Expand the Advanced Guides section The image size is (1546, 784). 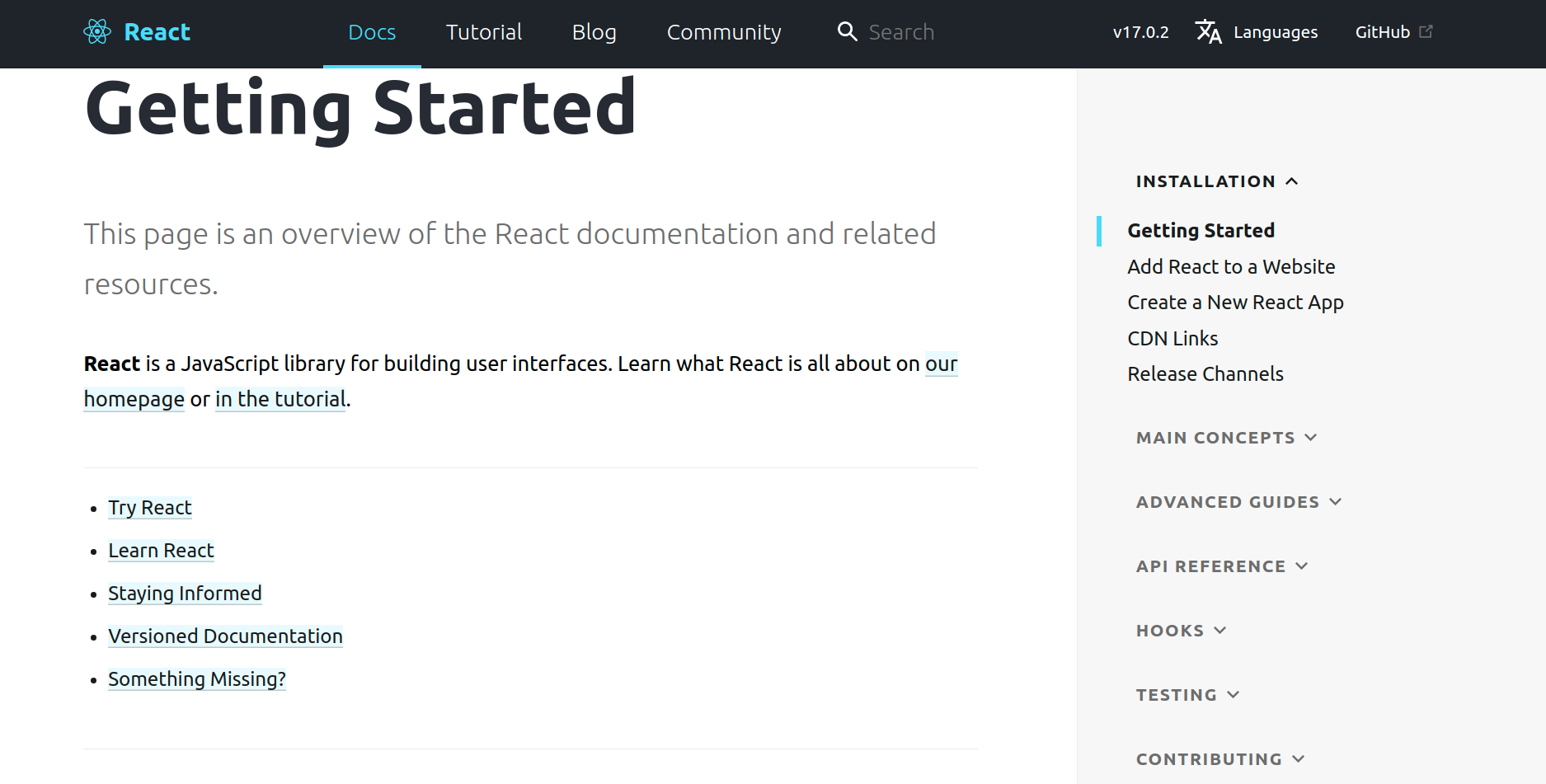1238,502
